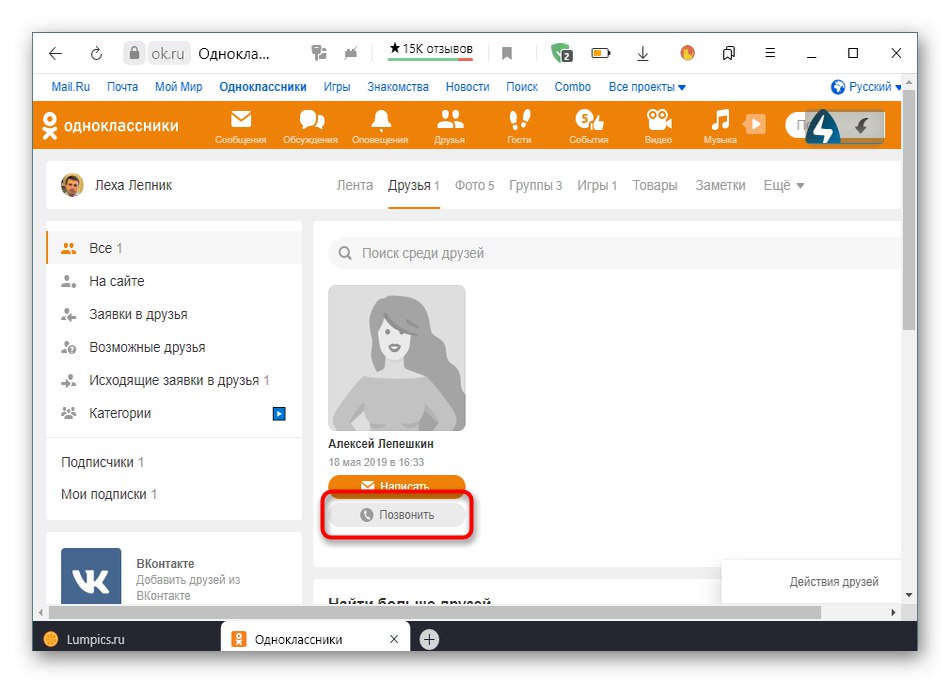This screenshot has height=683, width=950.
Task: Open the "Ещё" dropdown on the profile
Action: tap(783, 185)
